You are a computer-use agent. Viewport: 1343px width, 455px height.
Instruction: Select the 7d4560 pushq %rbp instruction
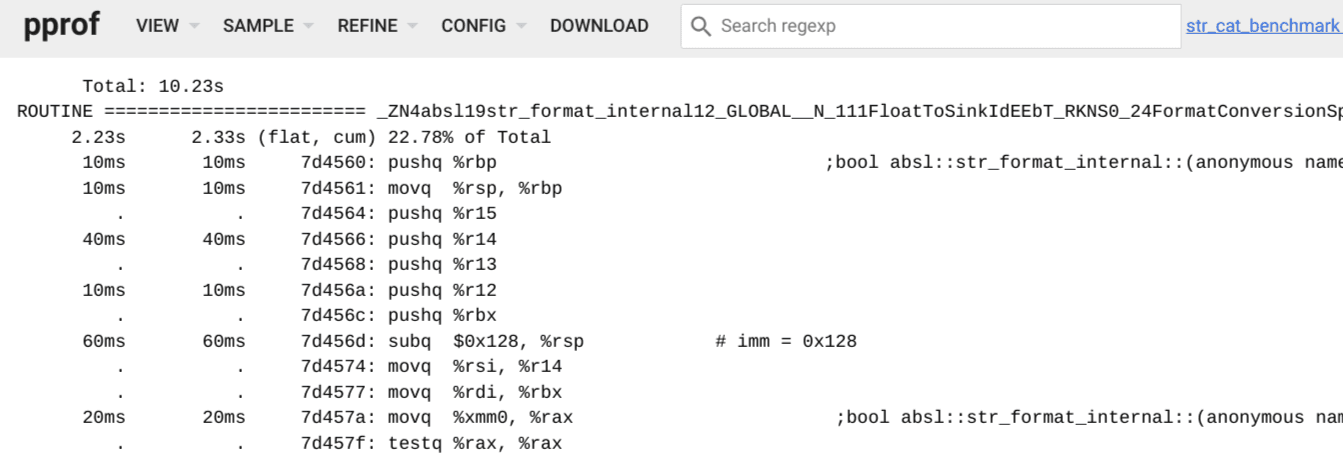click(x=398, y=162)
